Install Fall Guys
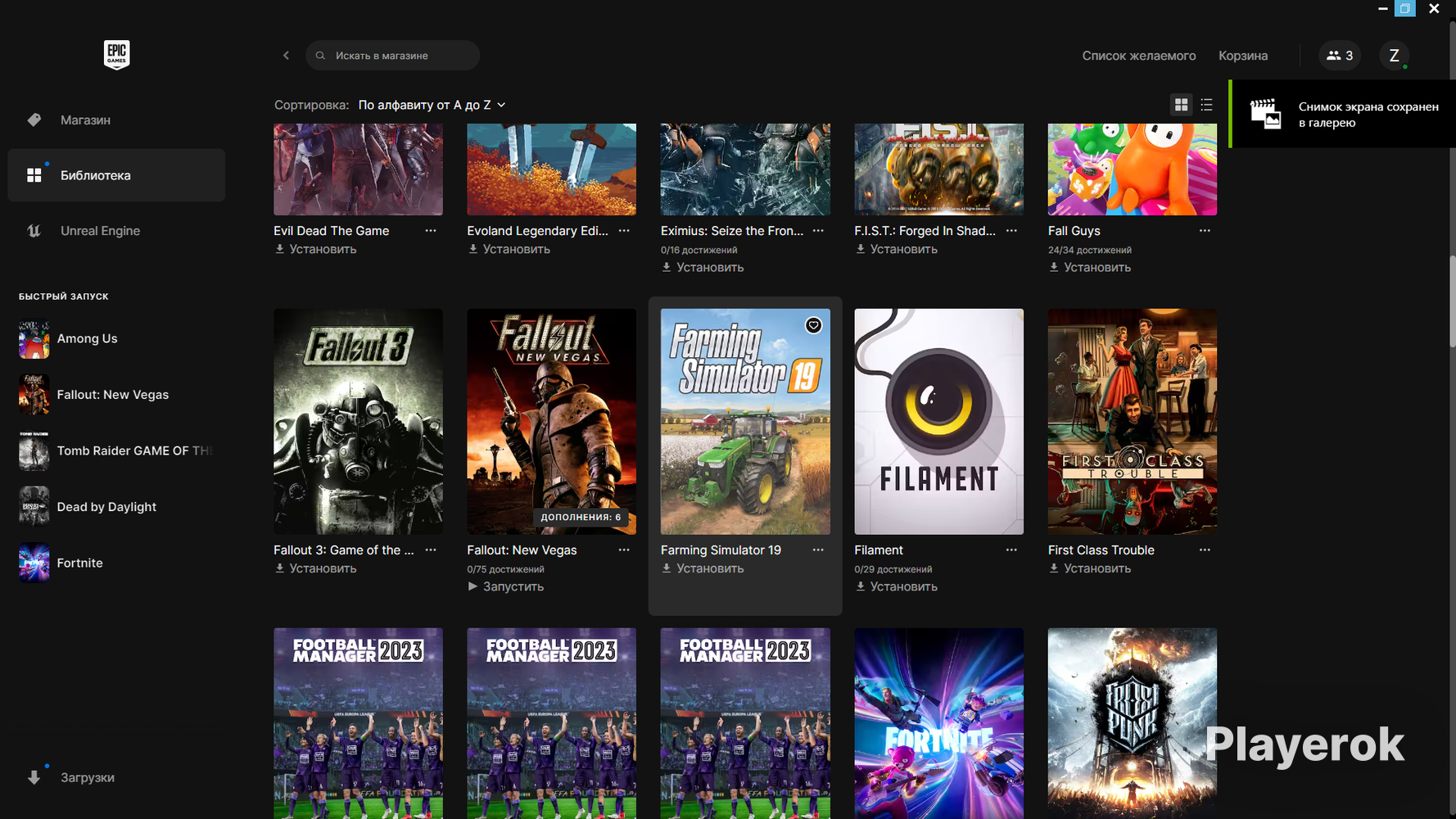Viewport: 1456px width, 819px height. (x=1090, y=267)
